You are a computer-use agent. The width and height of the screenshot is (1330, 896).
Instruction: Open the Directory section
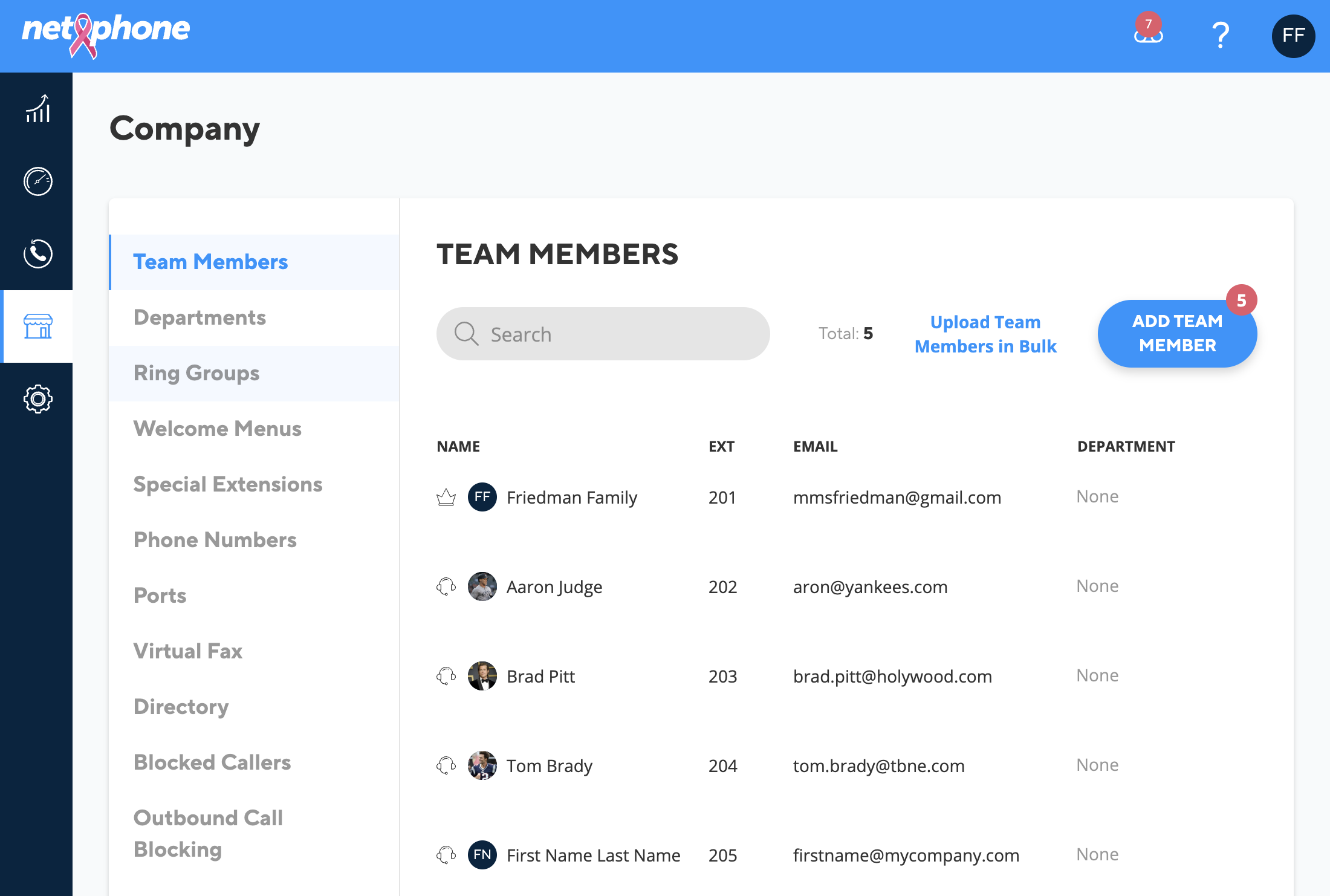[x=254, y=707]
